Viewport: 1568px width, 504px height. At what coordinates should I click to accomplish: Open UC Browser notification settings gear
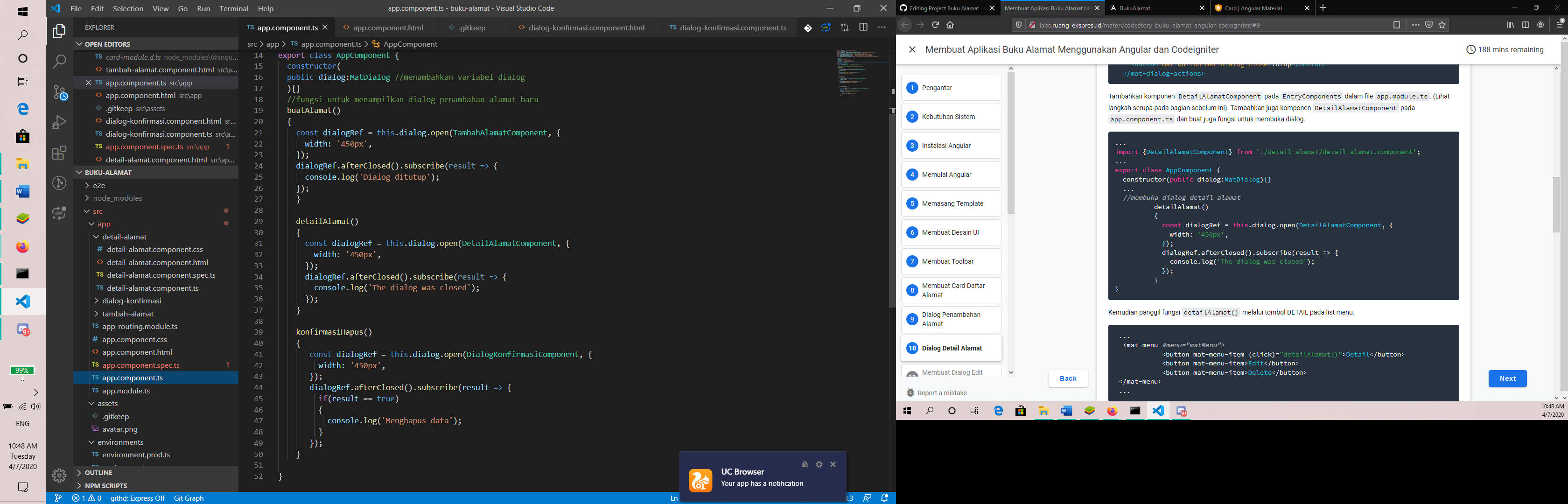pos(819,464)
